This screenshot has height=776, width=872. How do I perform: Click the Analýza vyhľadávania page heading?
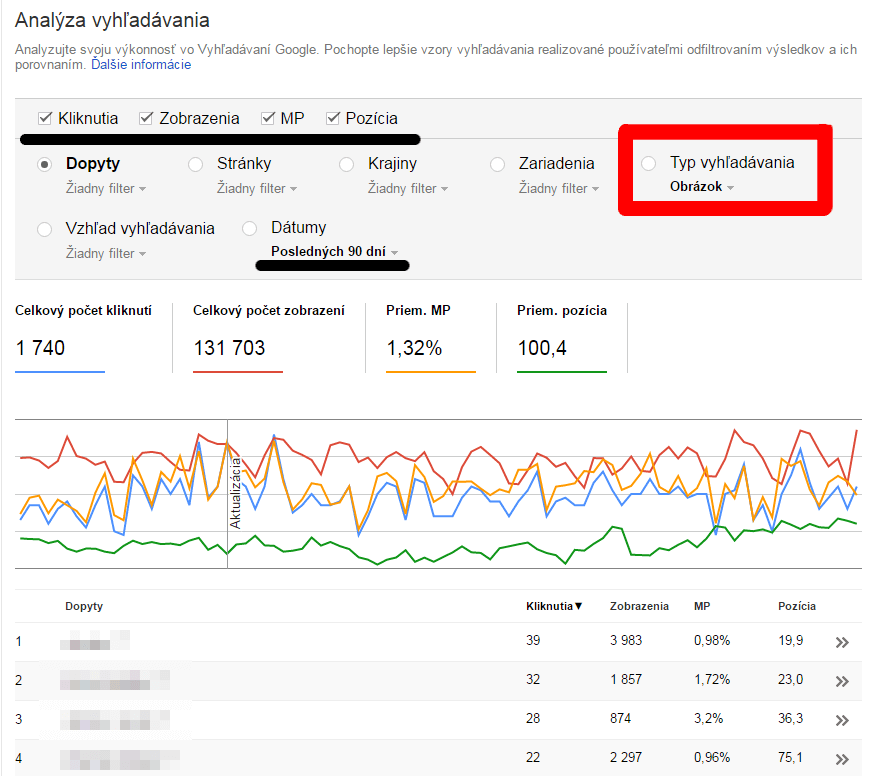[112, 20]
